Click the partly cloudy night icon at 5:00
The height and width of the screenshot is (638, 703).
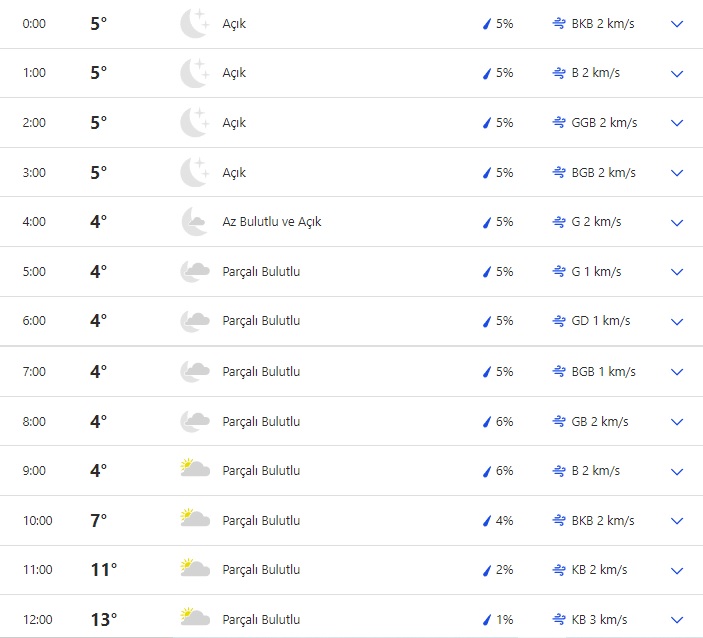coord(194,272)
